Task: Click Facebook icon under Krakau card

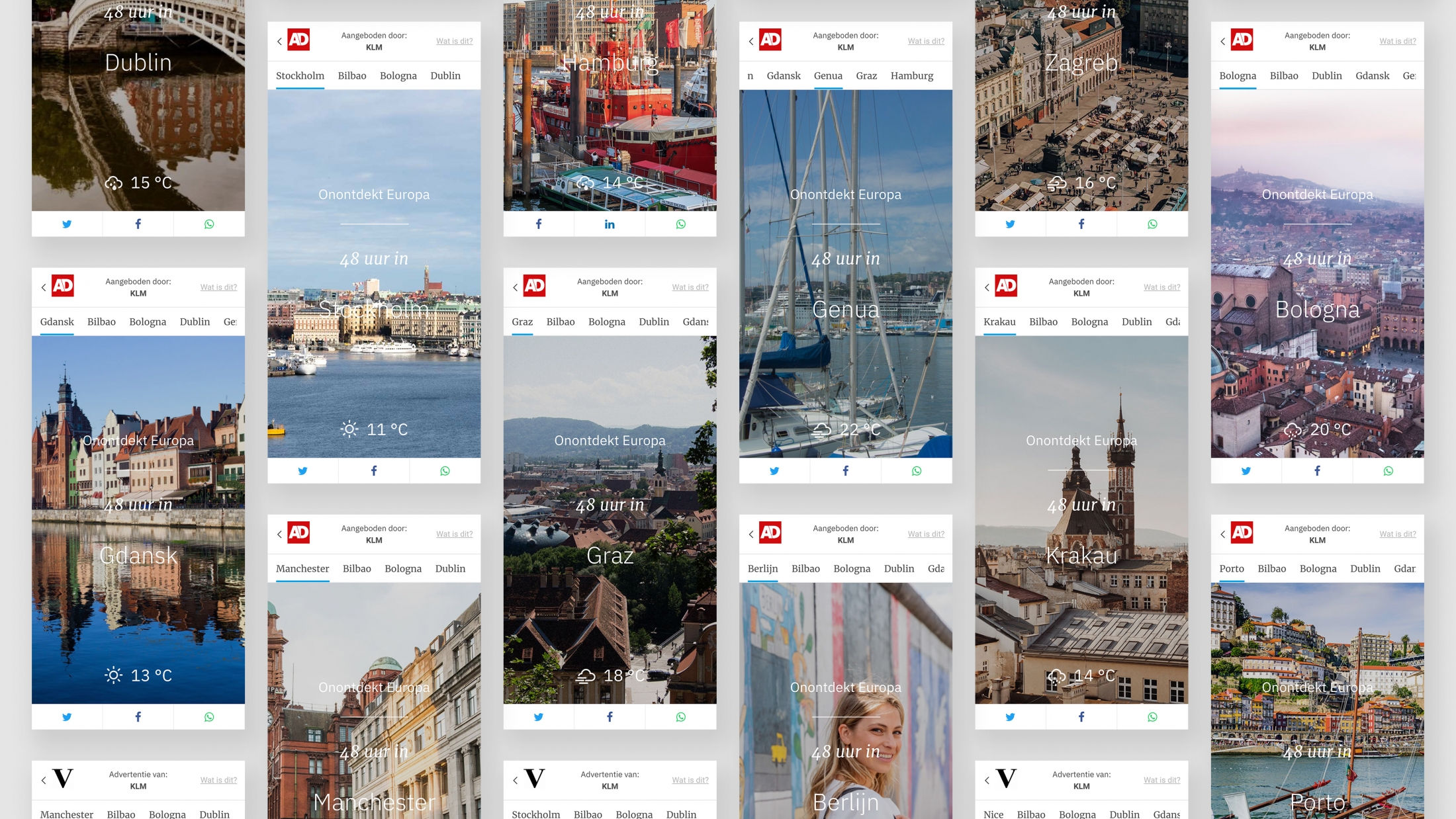Action: (1081, 717)
